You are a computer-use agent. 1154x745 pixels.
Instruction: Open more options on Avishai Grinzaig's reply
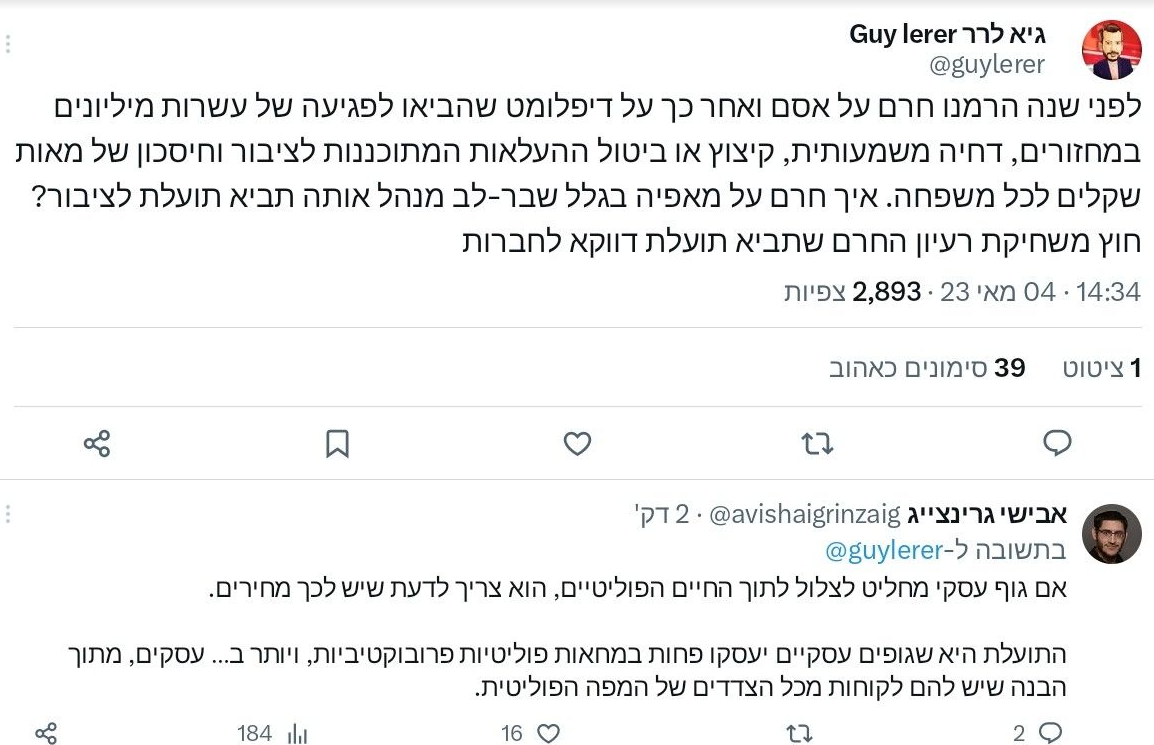click(9, 515)
